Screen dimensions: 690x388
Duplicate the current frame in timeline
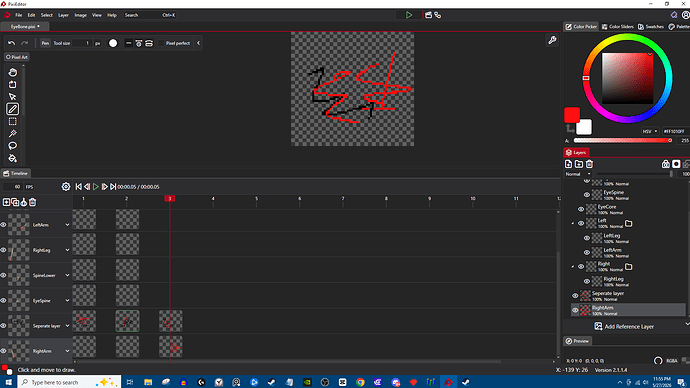coord(15,202)
